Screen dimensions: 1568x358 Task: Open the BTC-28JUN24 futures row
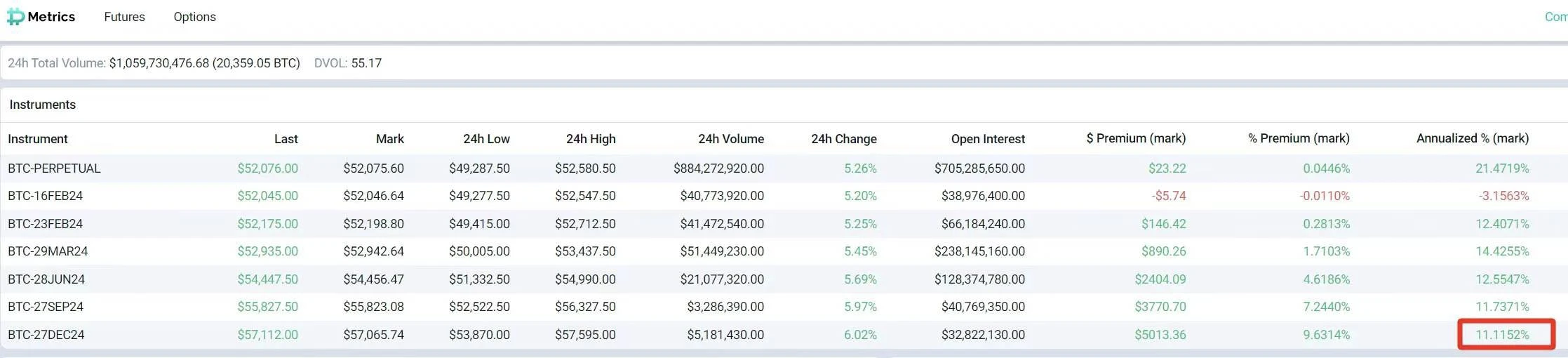[x=46, y=279]
